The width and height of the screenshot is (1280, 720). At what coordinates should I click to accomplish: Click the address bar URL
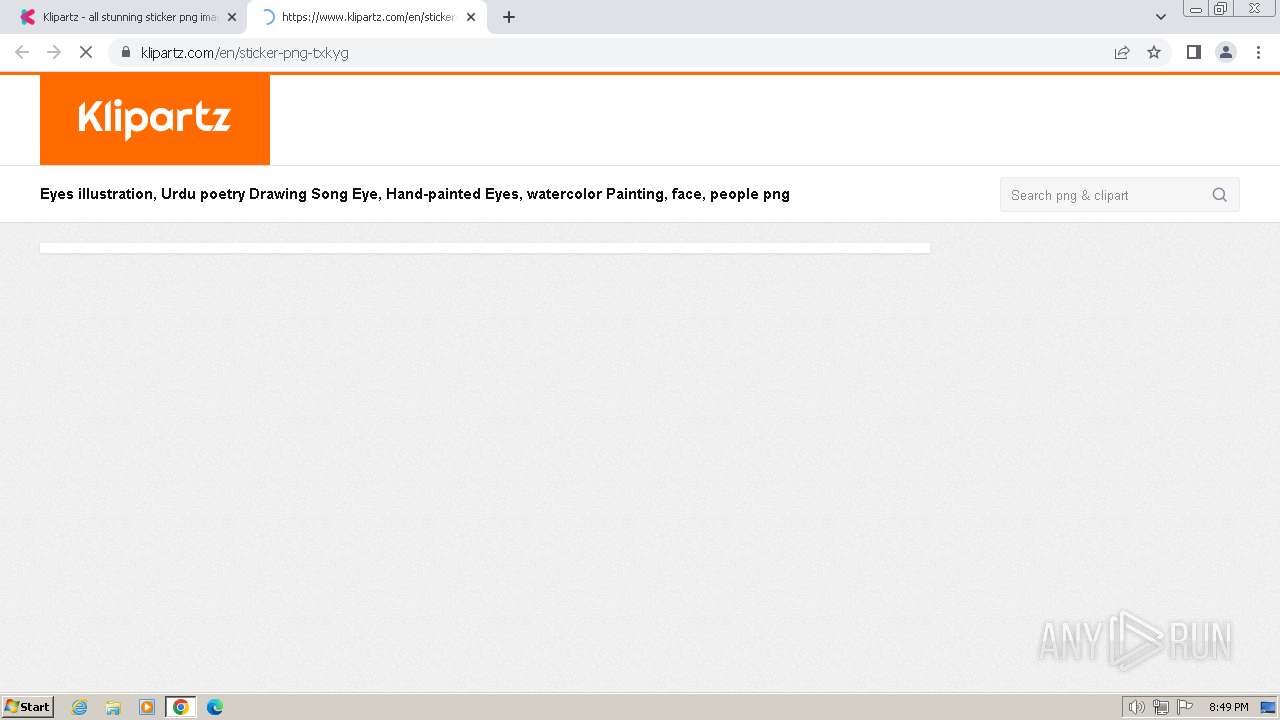(x=245, y=52)
